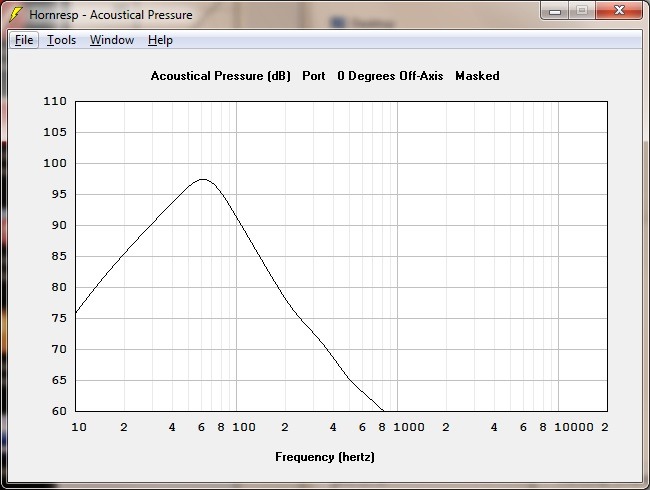Click the response curve peak near 97 dB
Image resolution: width=650 pixels, height=490 pixels.
coord(203,180)
